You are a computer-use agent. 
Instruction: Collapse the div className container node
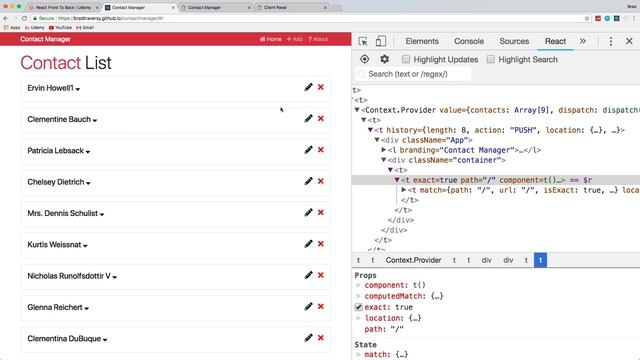384,160
